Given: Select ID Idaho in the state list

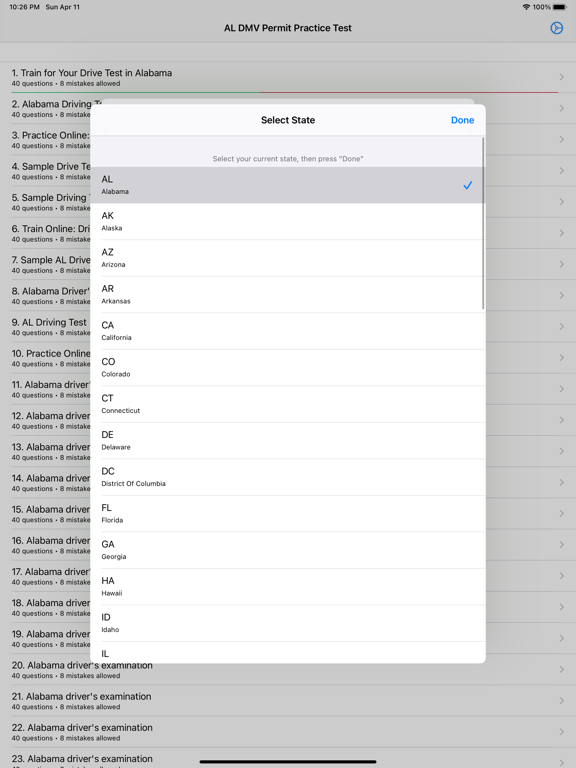Looking at the screenshot, I should pyautogui.click(x=288, y=623).
